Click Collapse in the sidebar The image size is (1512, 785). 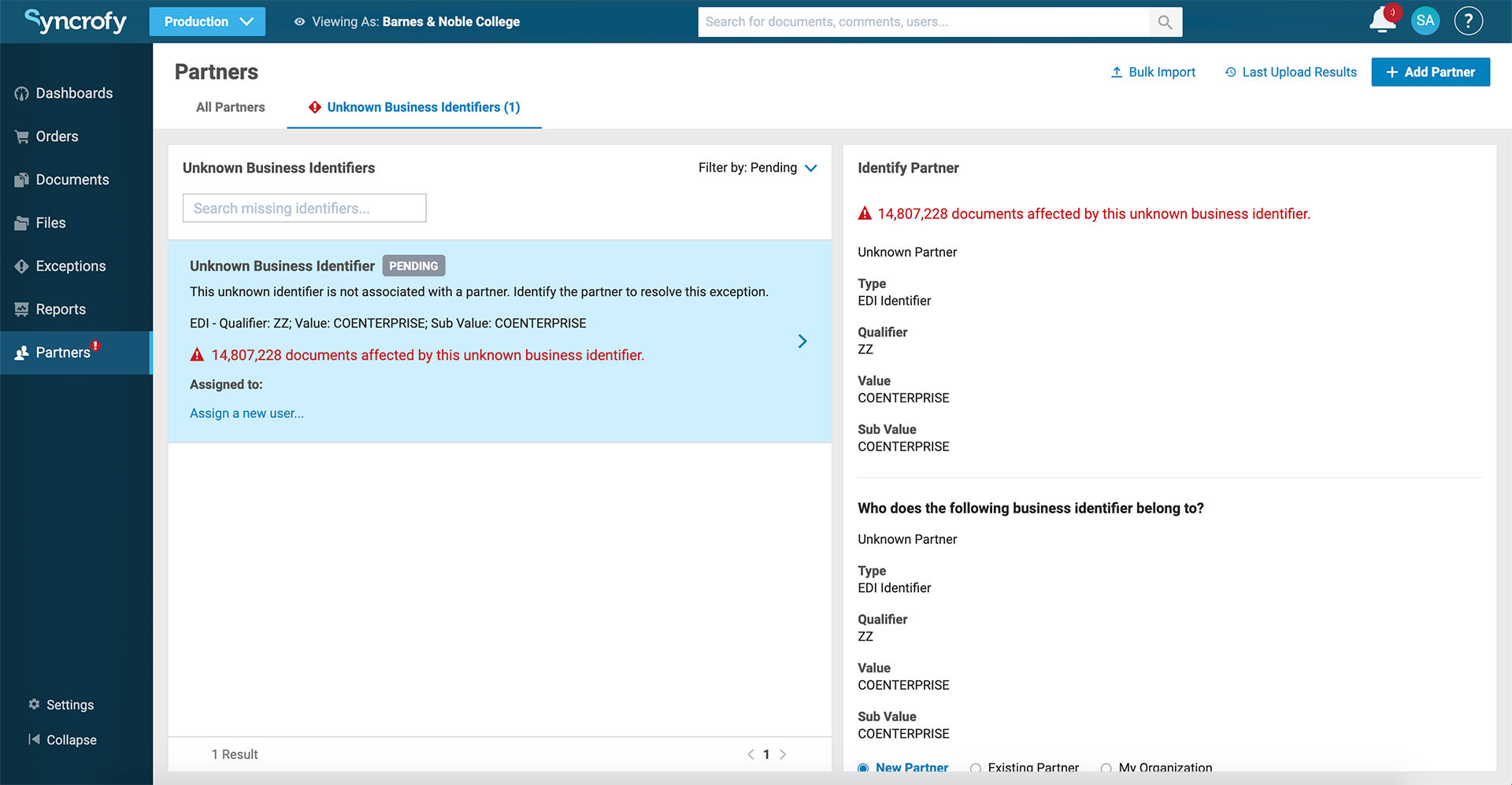point(63,739)
